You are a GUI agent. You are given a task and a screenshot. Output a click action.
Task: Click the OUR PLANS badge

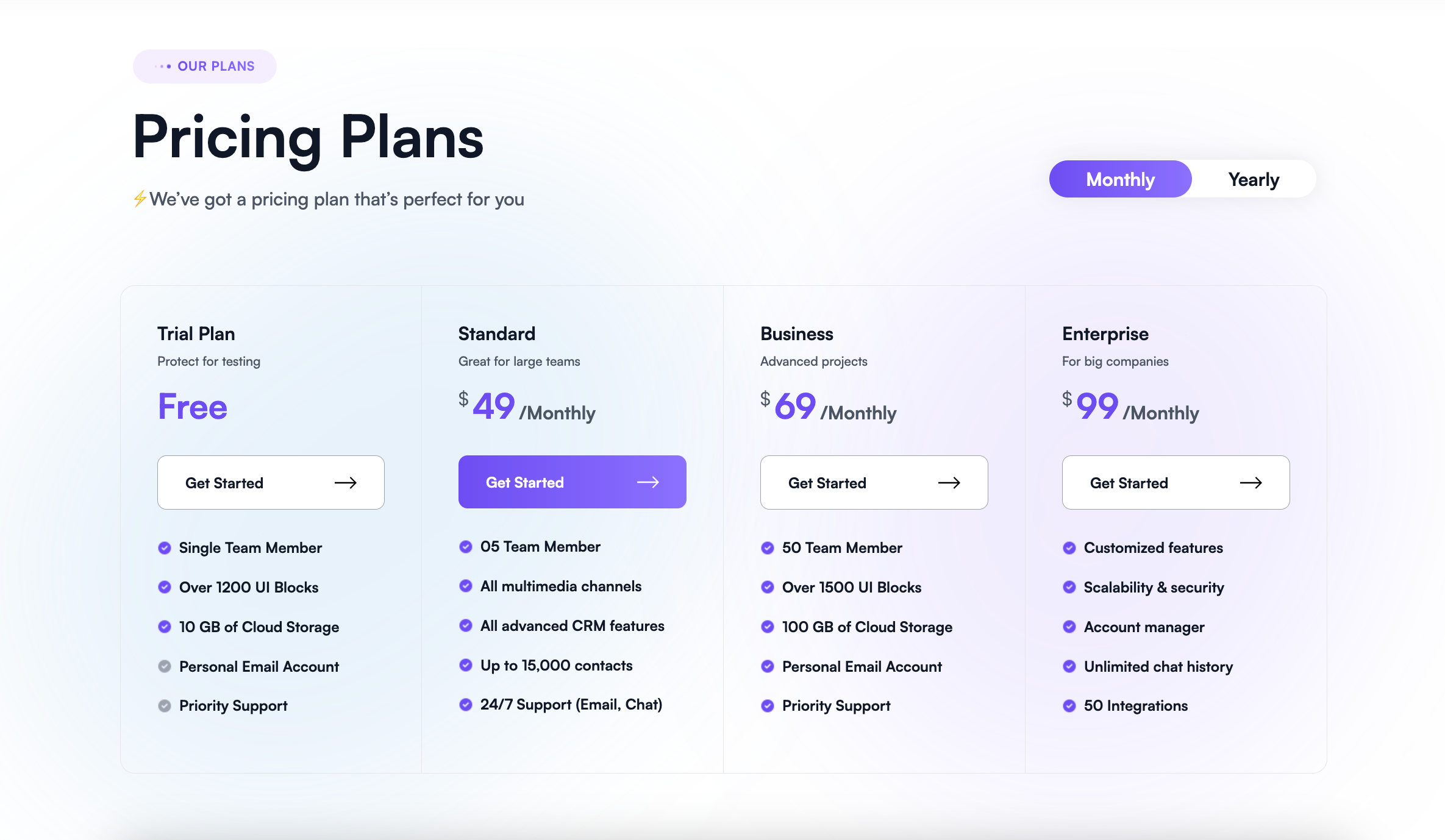(x=205, y=66)
